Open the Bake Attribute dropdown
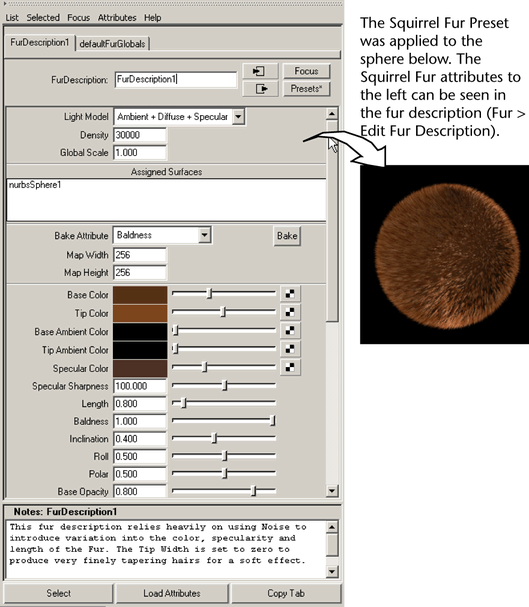Screen dimensions: 529x607 click(x=204, y=235)
